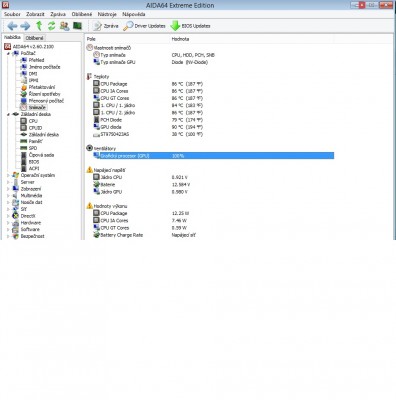Image resolution: width=396 pixels, height=400 pixels.
Task: Collapse the Počítač tree node
Action: [8, 53]
